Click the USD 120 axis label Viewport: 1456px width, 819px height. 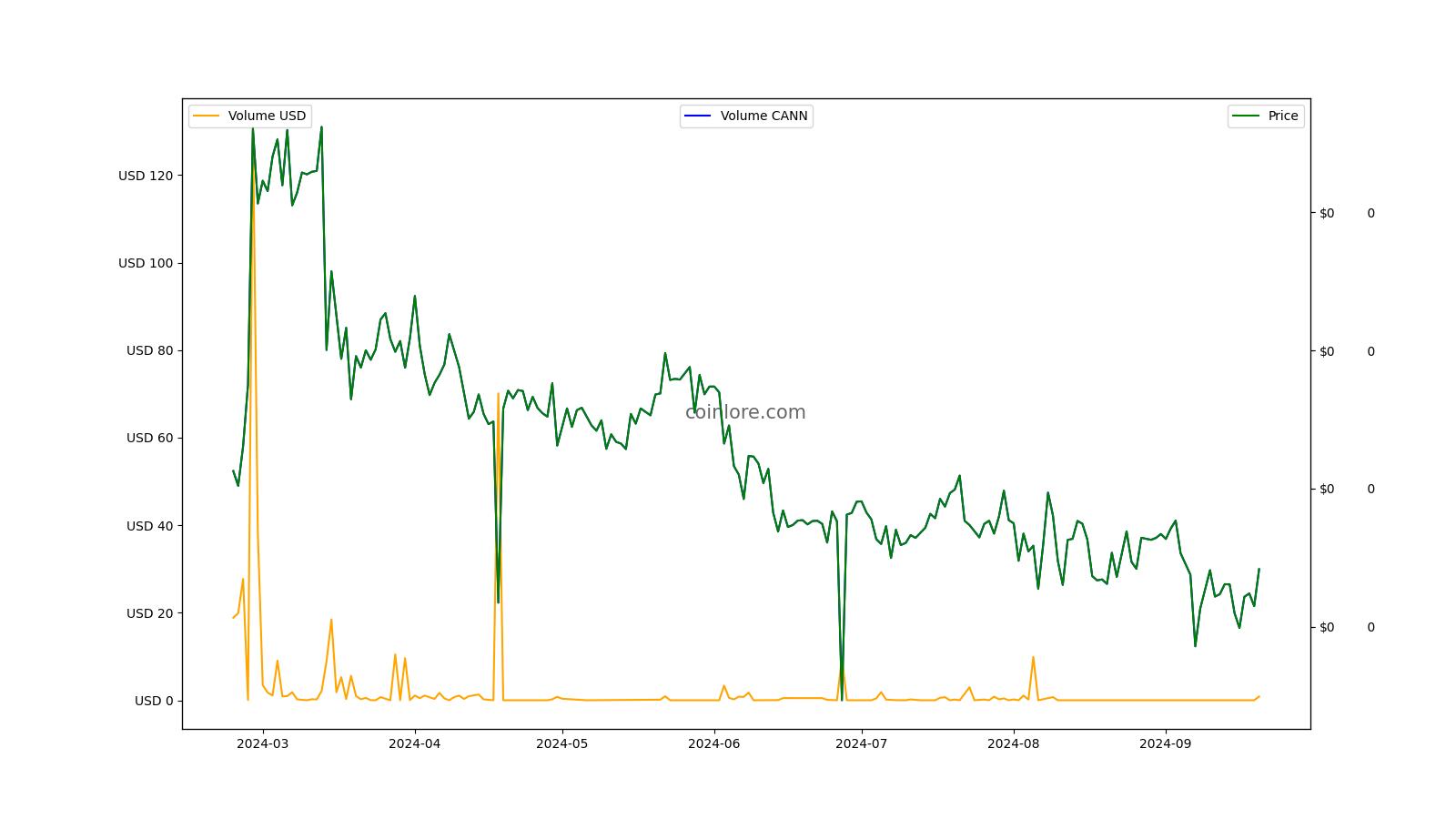click(146, 176)
